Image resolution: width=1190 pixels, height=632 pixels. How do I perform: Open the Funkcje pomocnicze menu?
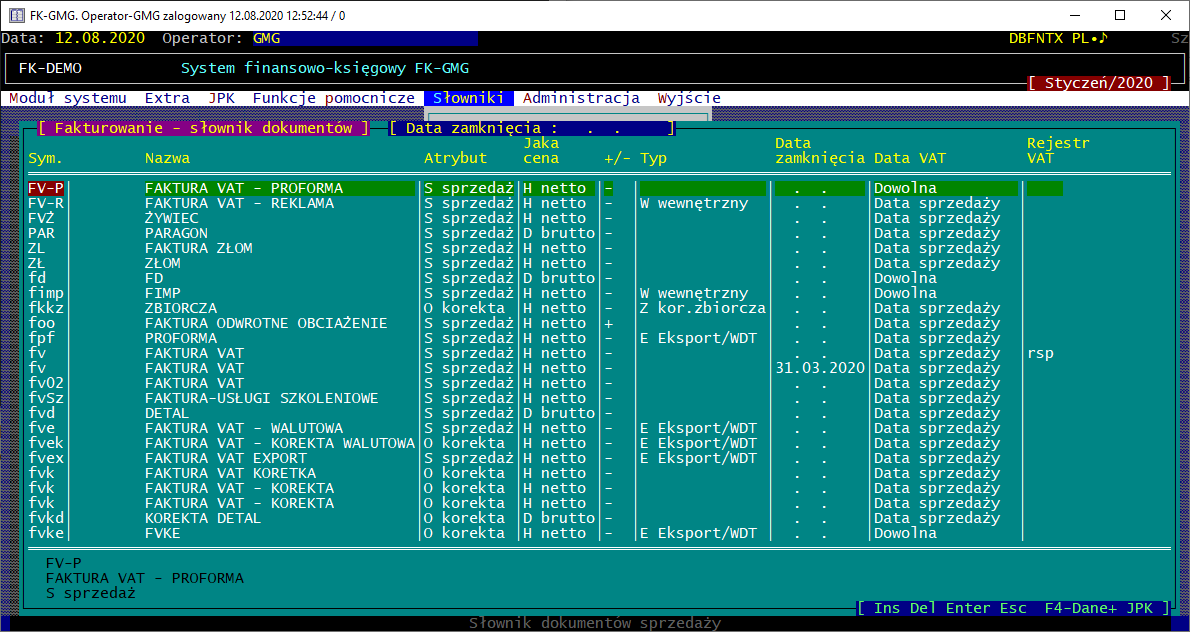tap(334, 98)
